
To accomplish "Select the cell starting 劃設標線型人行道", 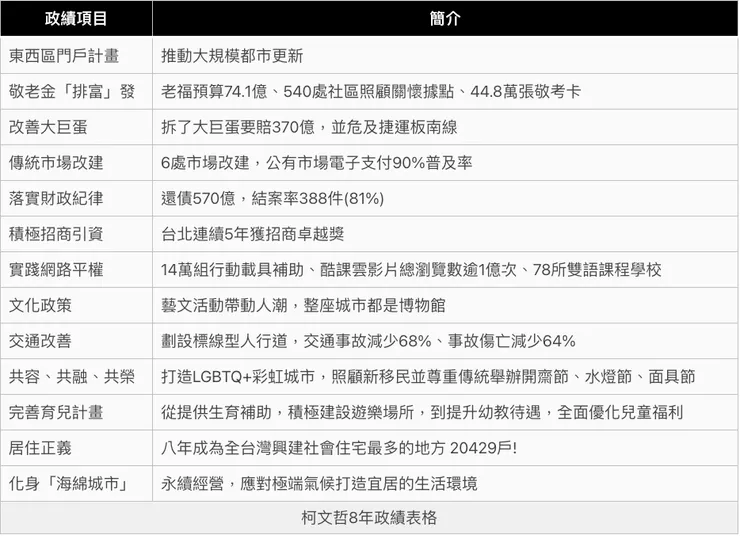I will [445, 341].
